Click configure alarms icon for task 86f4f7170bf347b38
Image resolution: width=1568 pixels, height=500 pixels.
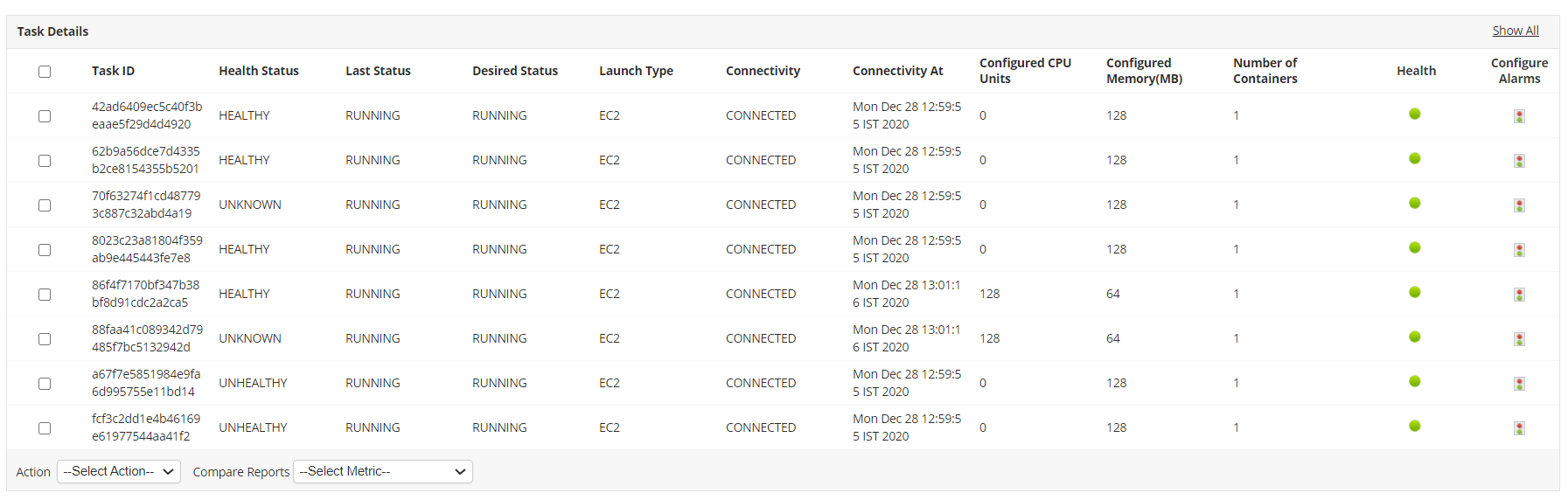pos(1519,295)
